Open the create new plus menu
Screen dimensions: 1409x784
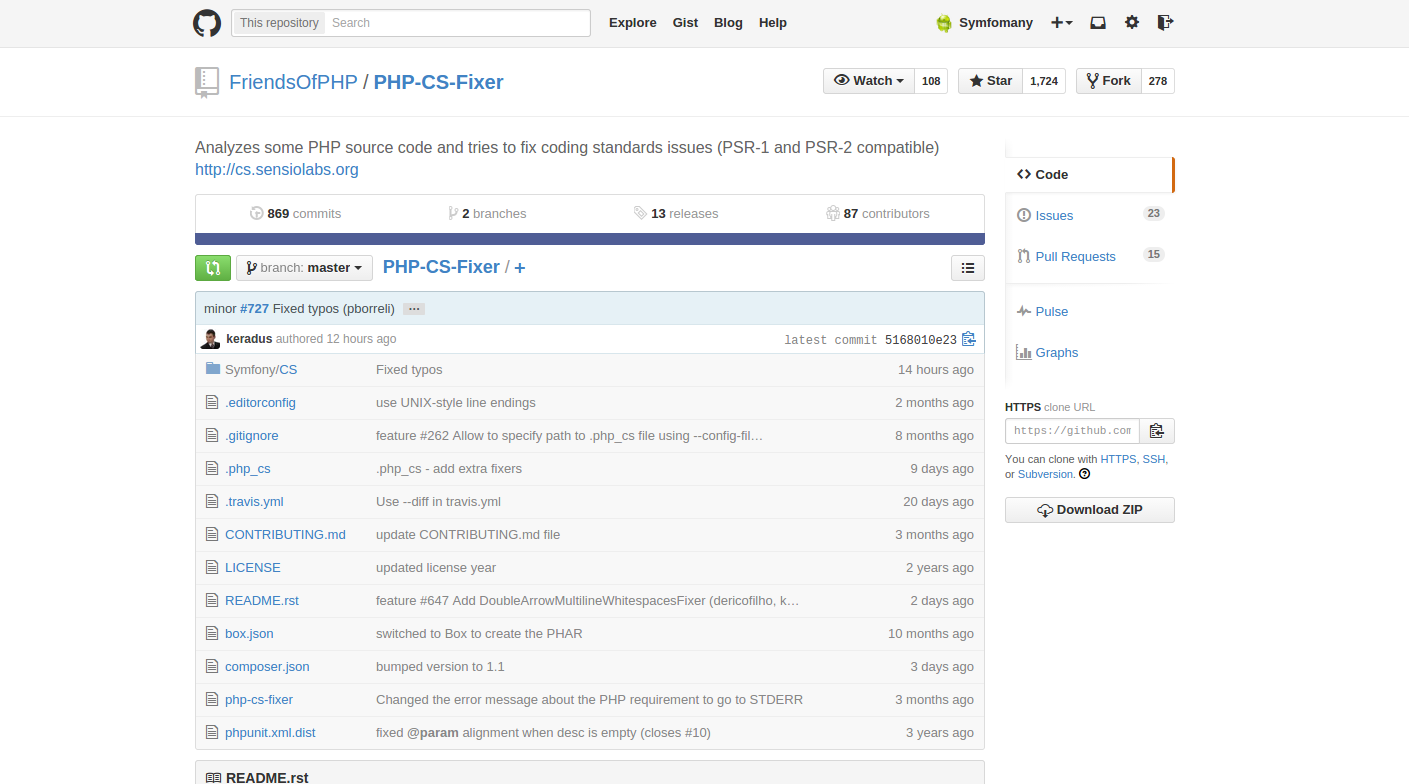coord(1062,23)
